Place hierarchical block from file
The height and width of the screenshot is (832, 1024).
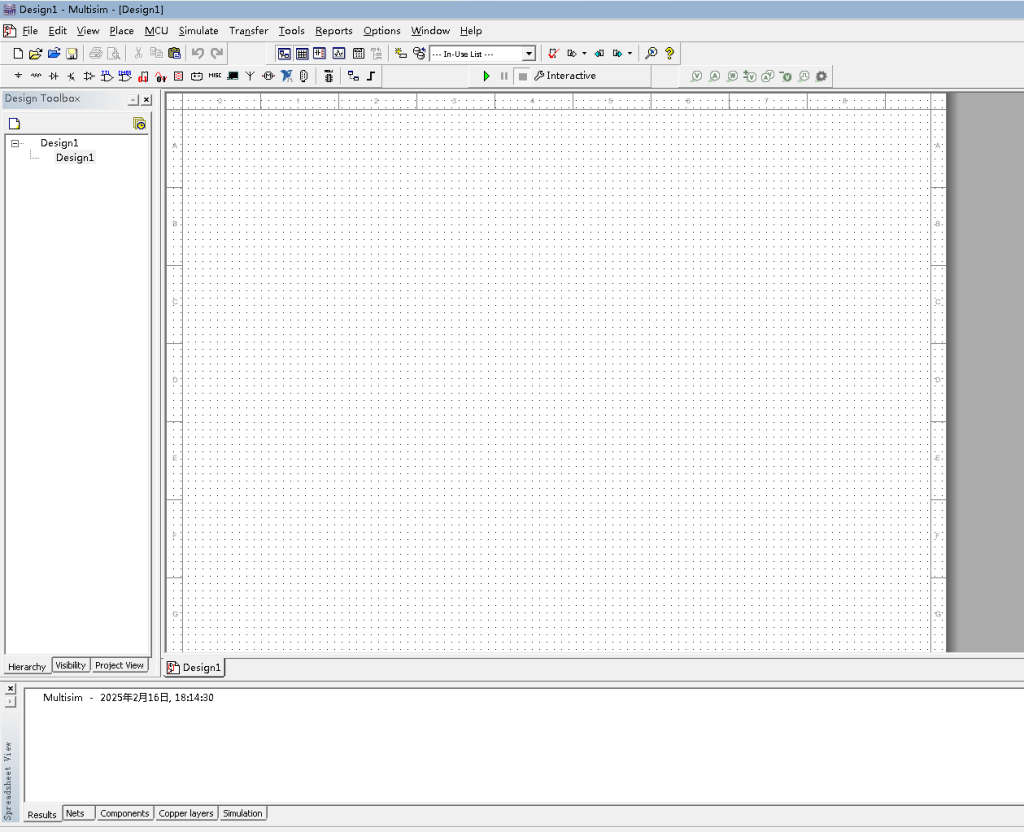point(353,76)
